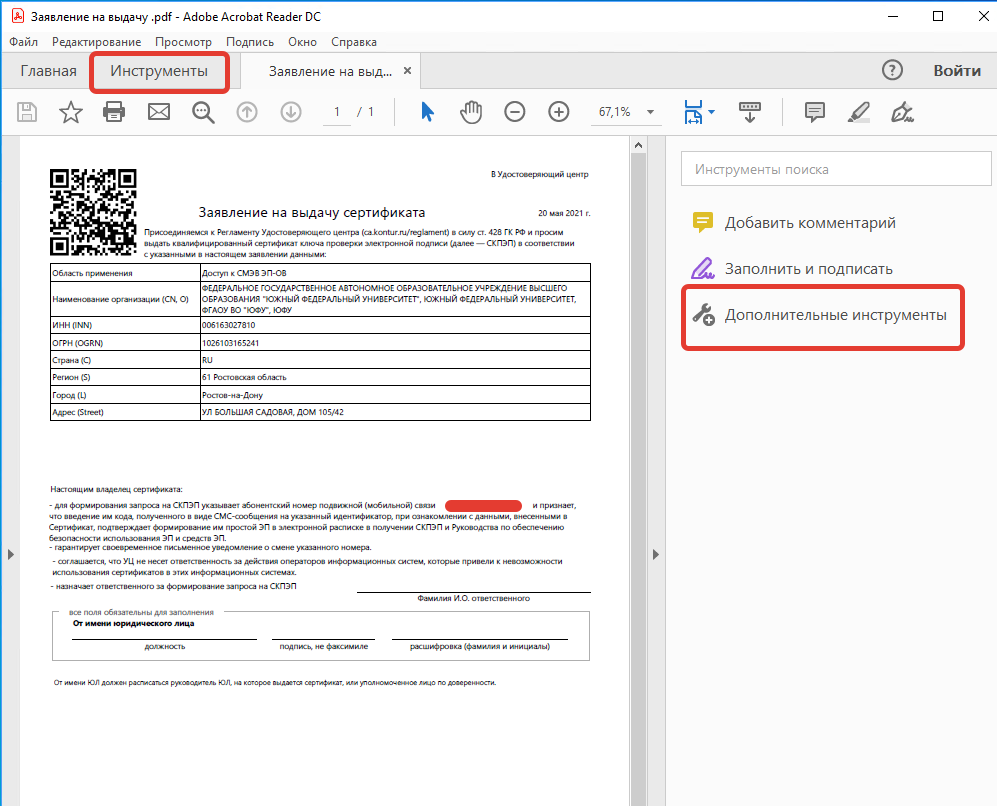997x806 pixels.
Task: Click the caption Фамилия И.О. ответственного
Action: (474, 598)
